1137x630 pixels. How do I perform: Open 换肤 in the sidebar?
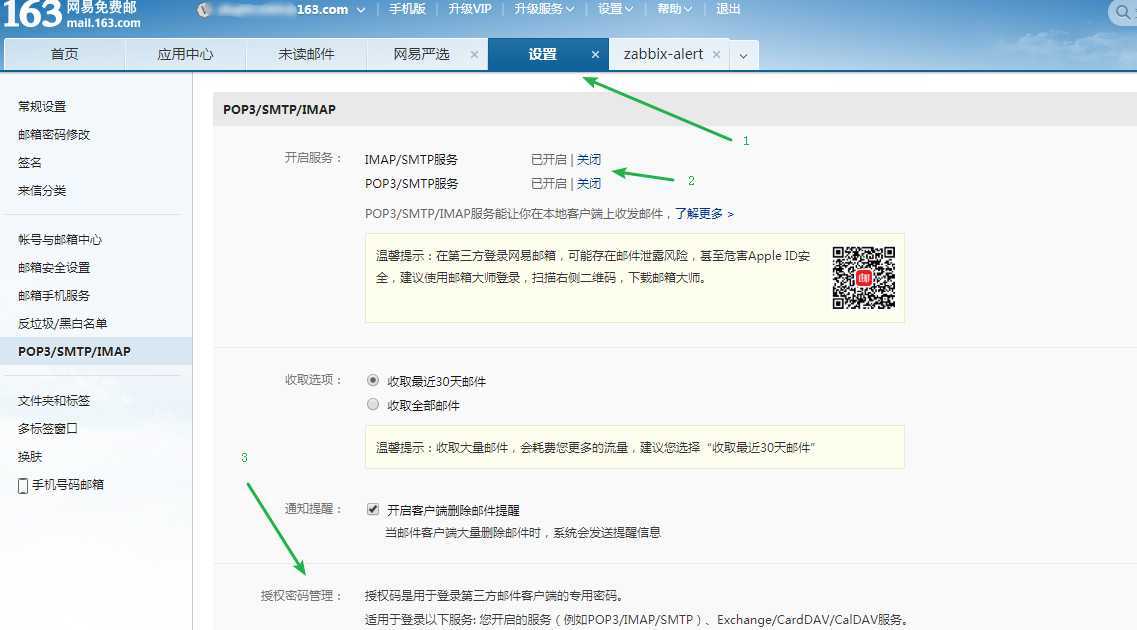pyautogui.click(x=30, y=457)
